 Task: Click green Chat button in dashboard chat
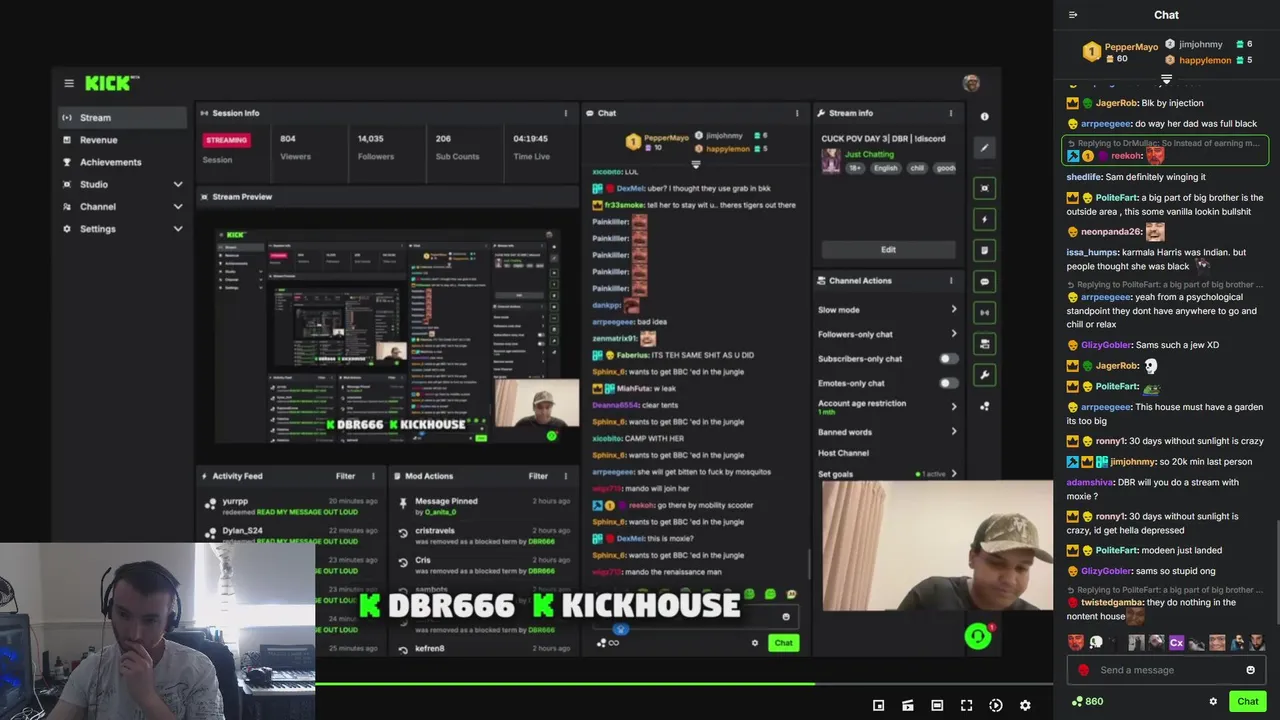coord(783,643)
